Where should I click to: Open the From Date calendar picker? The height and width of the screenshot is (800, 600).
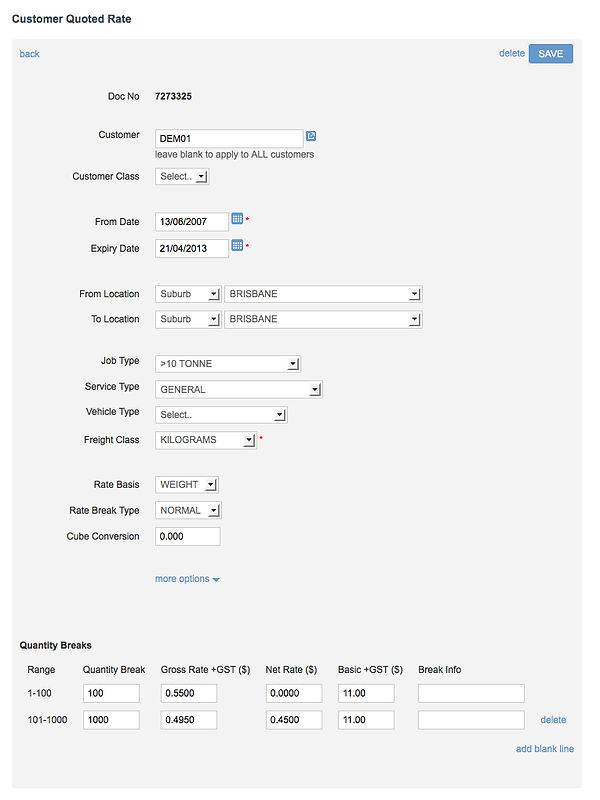[x=237, y=219]
